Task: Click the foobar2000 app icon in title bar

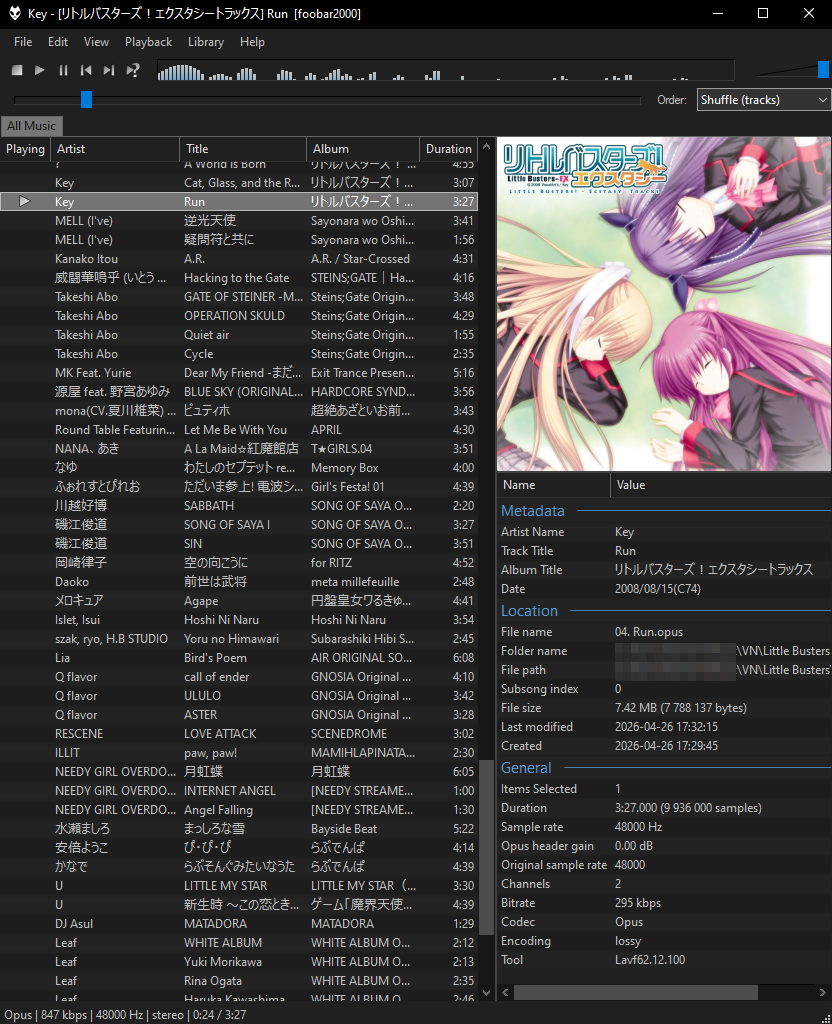Action: tap(14, 13)
